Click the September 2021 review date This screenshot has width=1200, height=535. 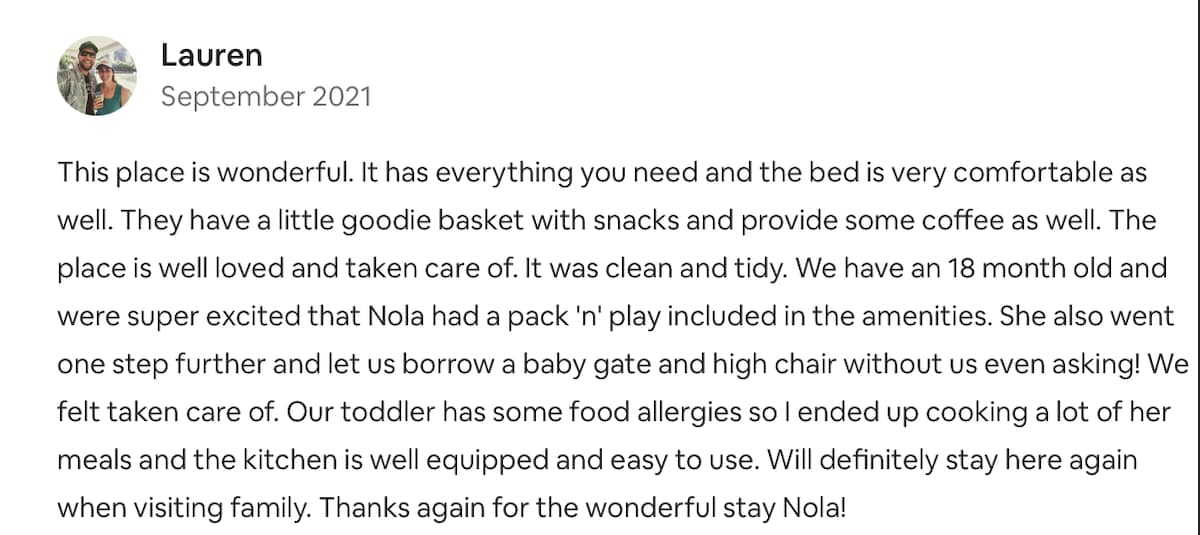pyautogui.click(x=266, y=97)
